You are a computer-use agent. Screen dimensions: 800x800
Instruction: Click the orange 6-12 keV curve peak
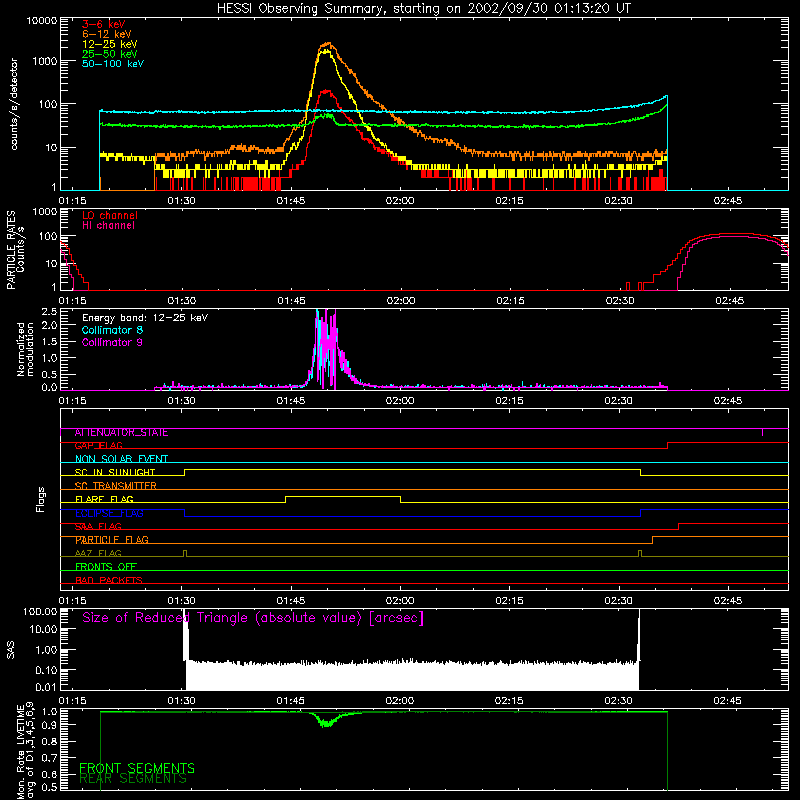coord(328,44)
